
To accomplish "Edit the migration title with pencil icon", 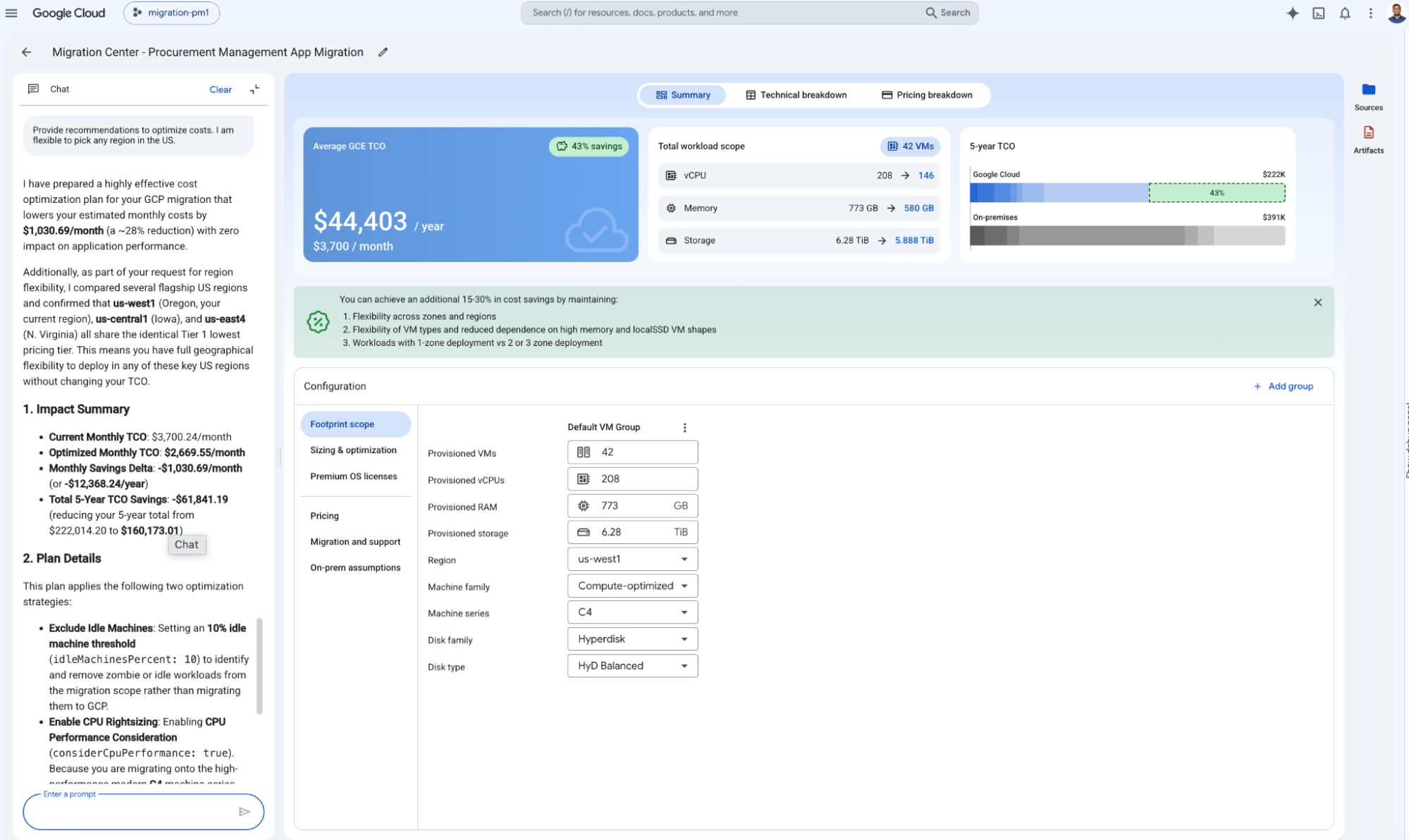I will tap(383, 52).
